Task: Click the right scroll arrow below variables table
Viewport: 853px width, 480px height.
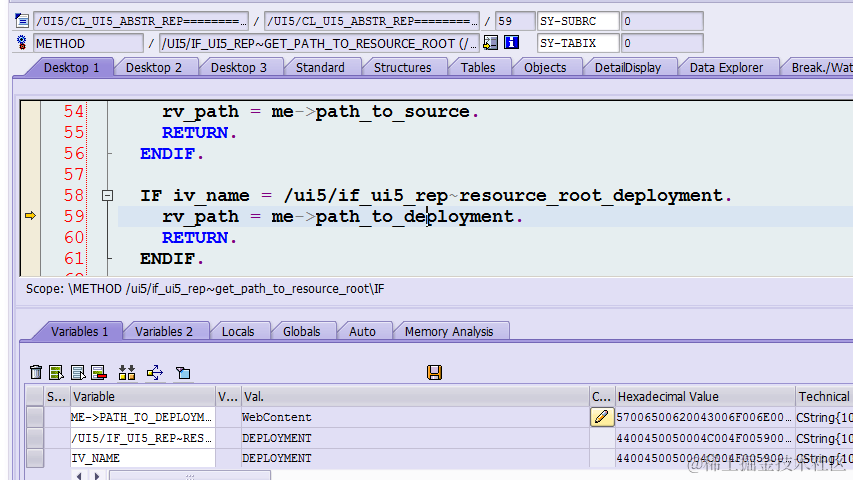Action: click(x=97, y=476)
